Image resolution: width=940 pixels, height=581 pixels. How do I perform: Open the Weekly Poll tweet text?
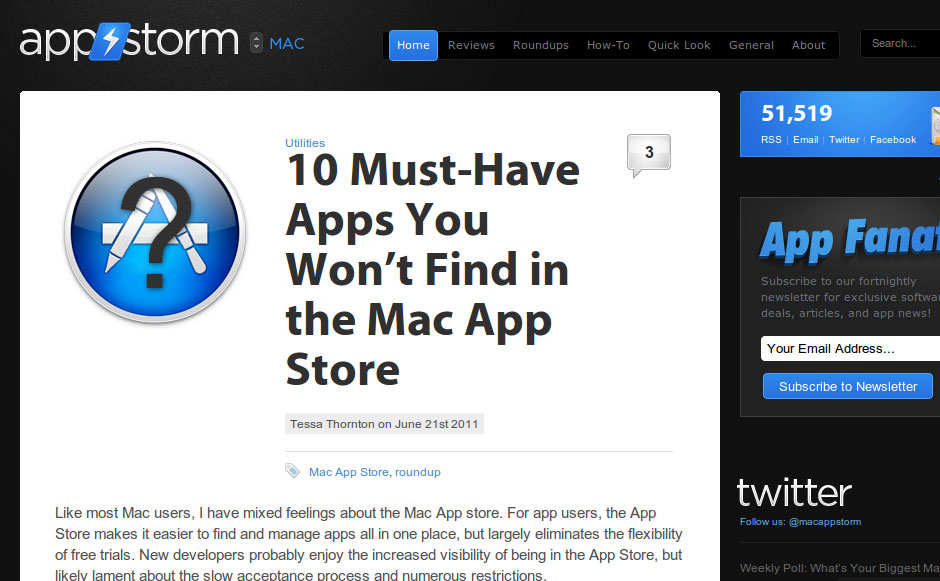839,568
